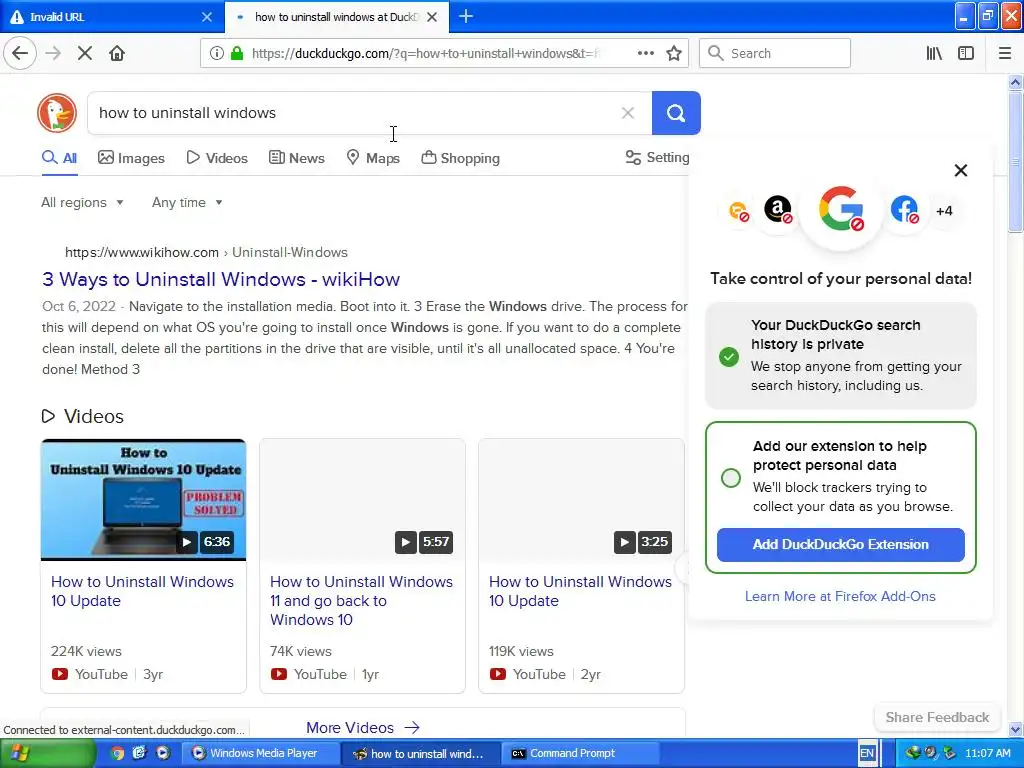Select the Invalid URL browser tab

point(111,17)
